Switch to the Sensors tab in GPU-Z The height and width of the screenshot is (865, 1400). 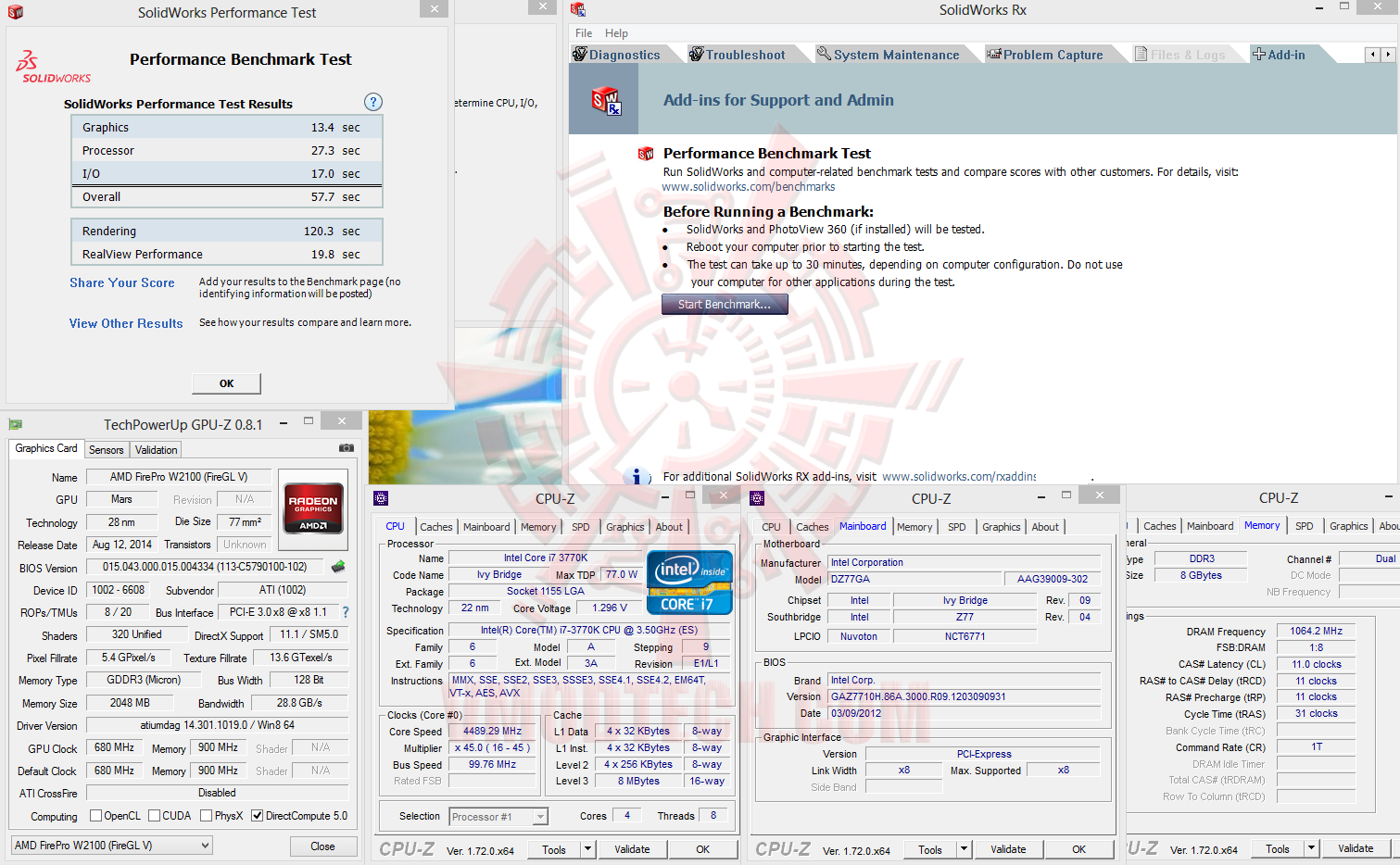106,449
